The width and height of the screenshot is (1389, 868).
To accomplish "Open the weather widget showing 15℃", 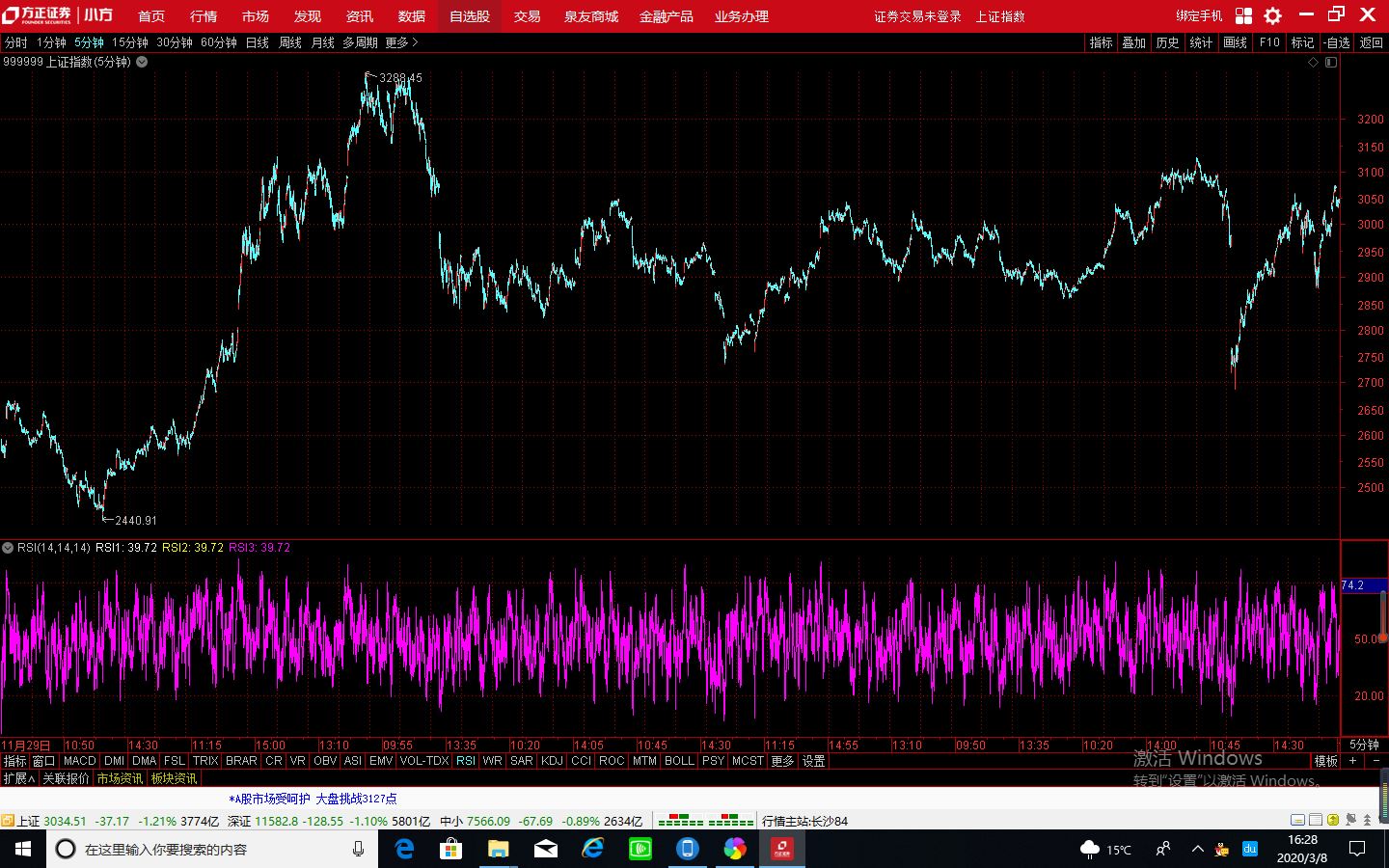I will pos(1106,849).
